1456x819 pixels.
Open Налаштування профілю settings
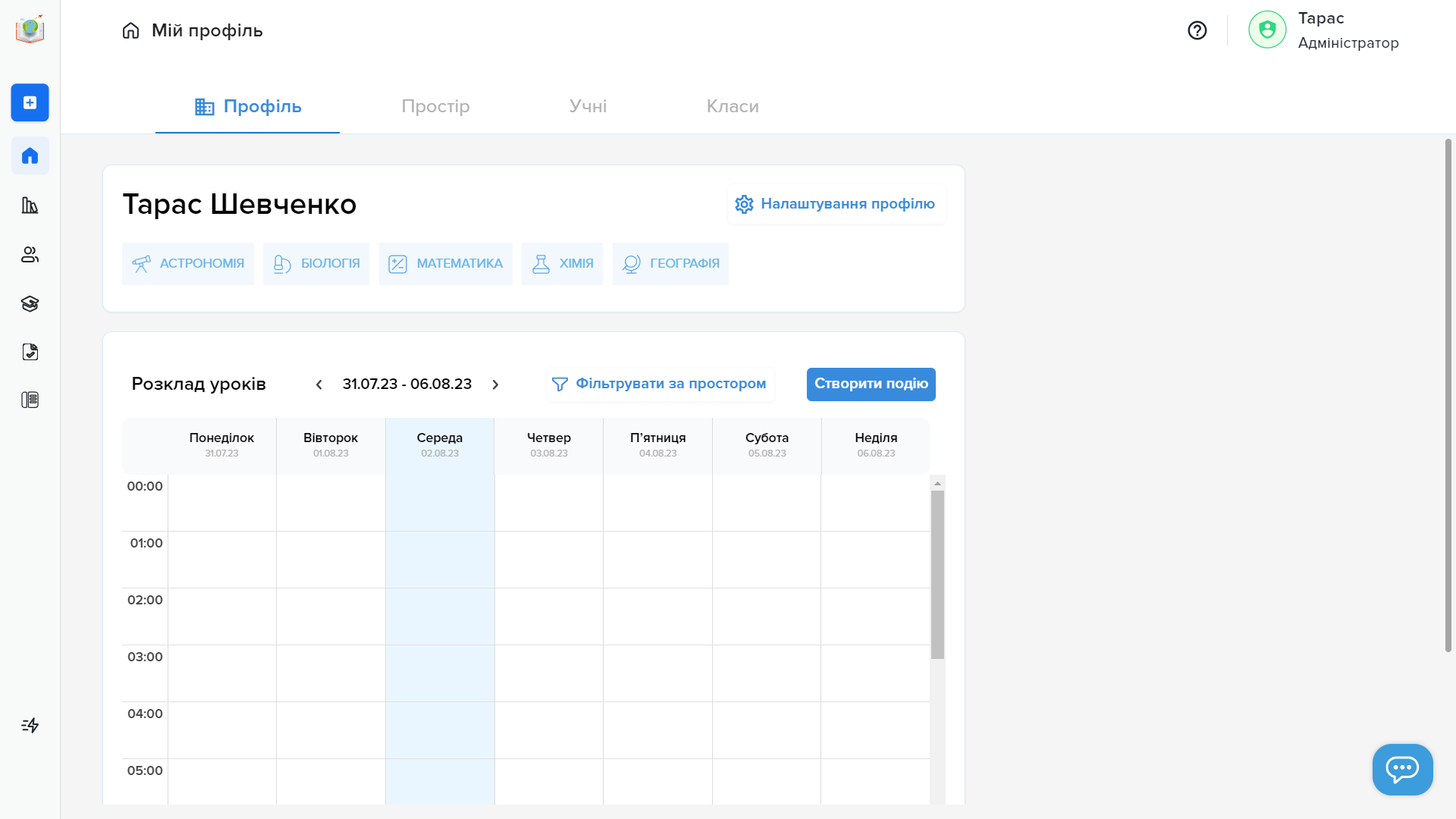pos(836,204)
